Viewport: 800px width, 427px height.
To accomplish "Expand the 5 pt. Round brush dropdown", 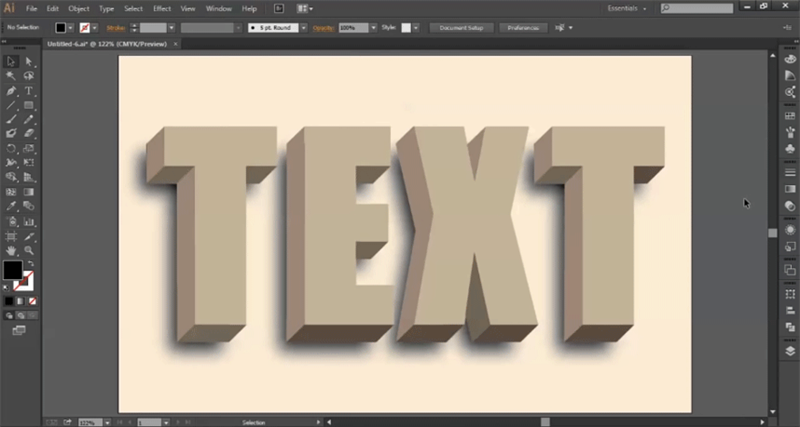I will point(304,28).
